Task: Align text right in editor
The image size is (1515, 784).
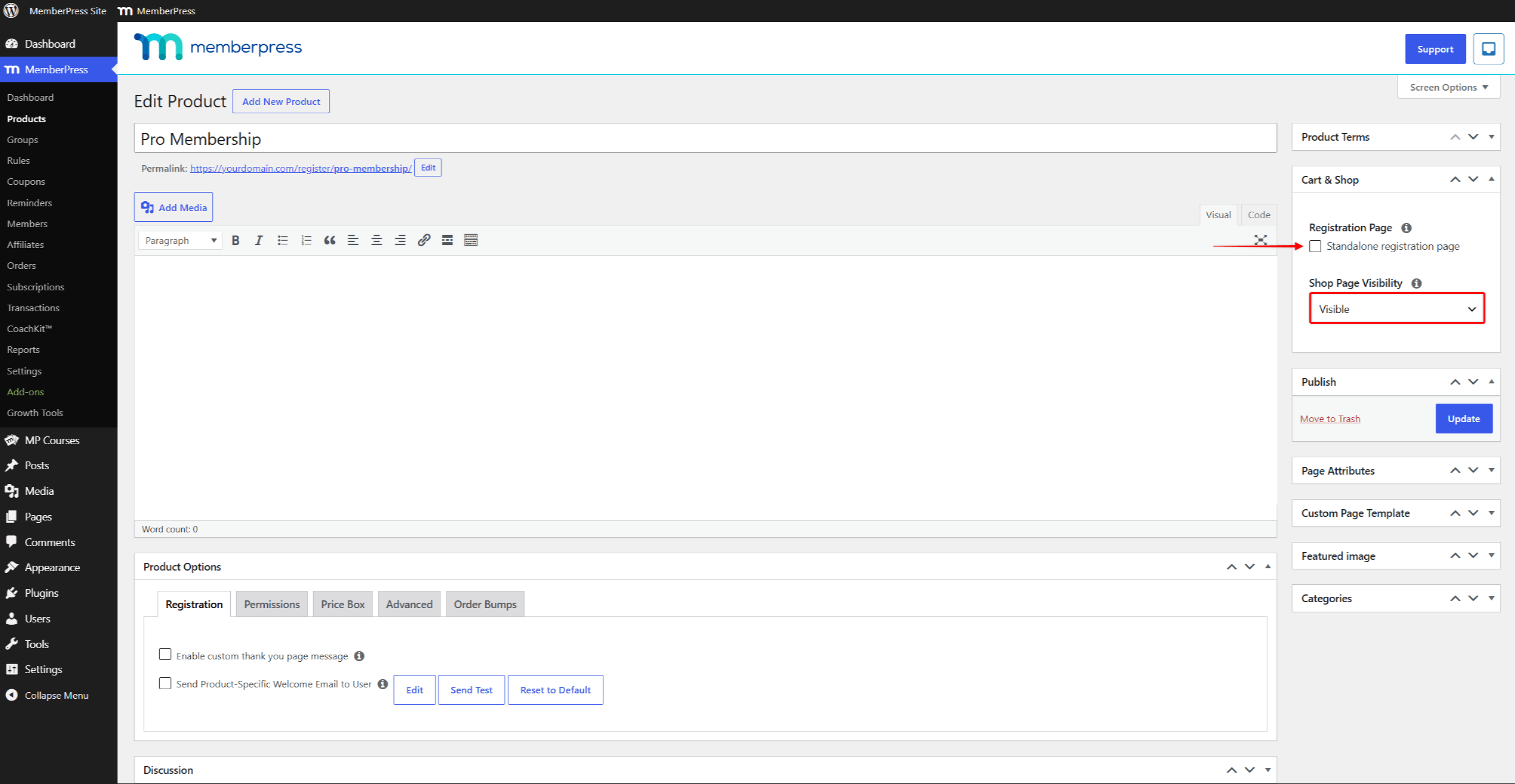Action: coord(400,240)
